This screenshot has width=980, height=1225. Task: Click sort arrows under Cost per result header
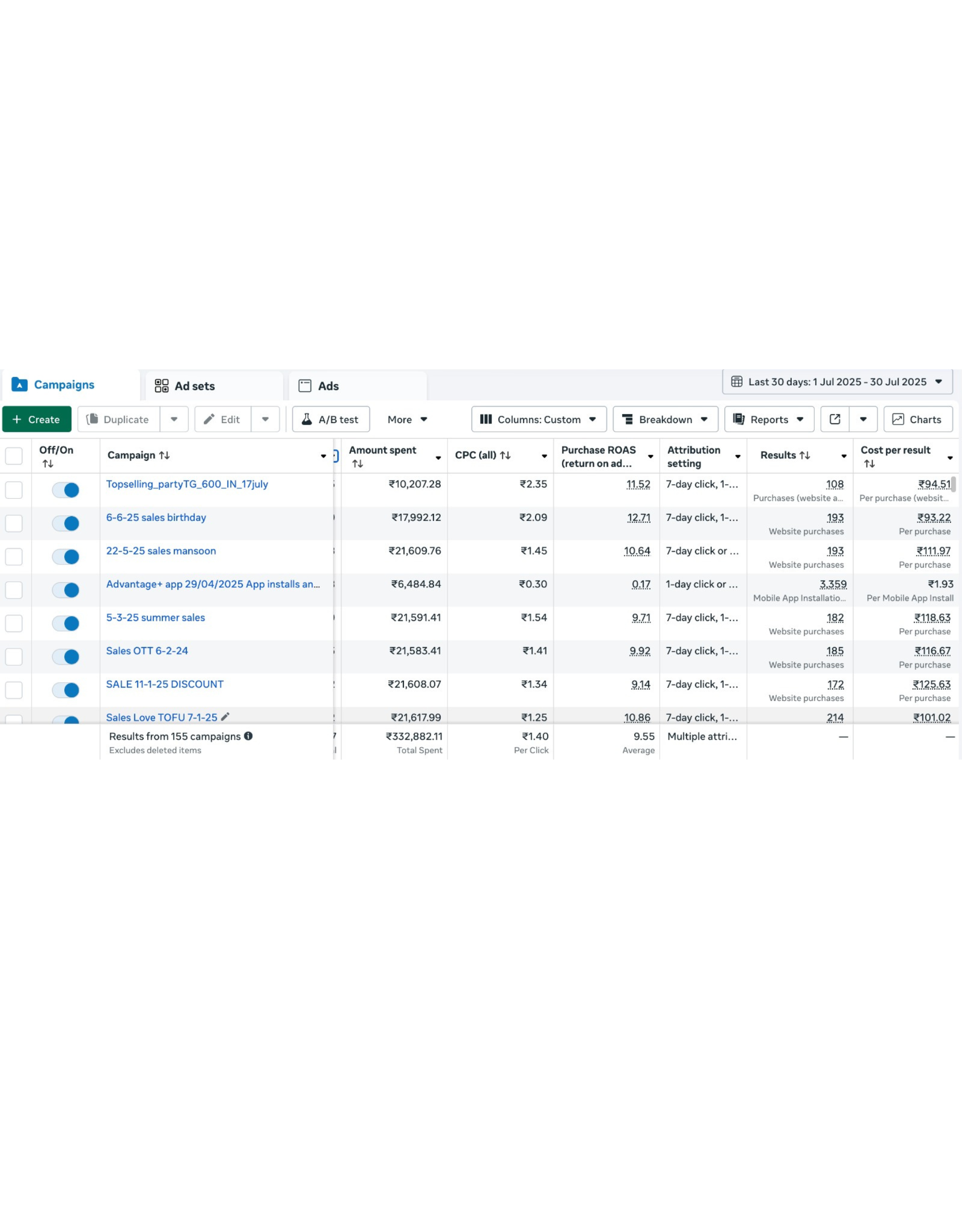869,464
